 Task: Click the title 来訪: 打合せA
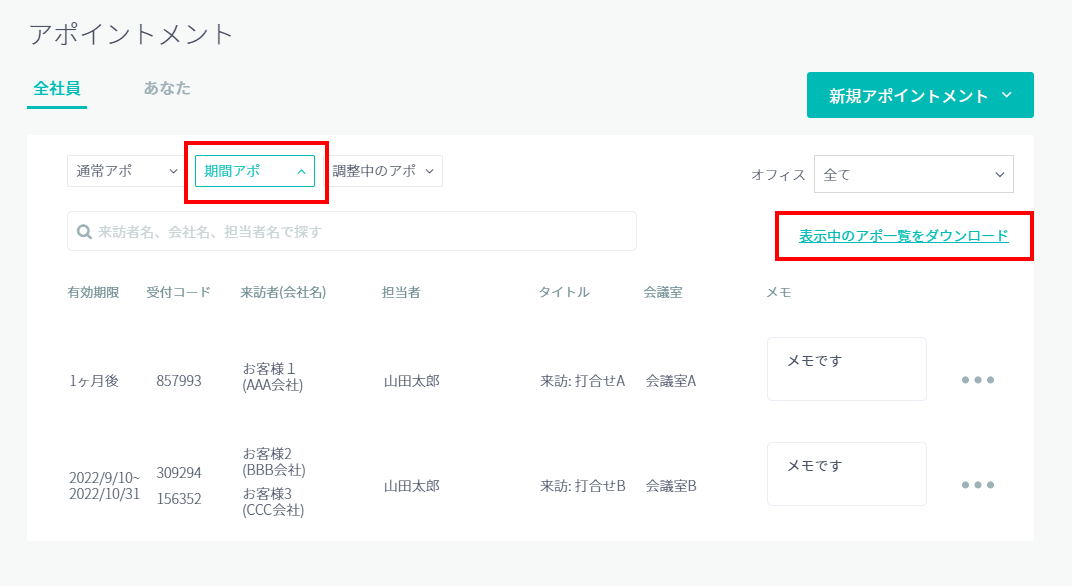(x=582, y=381)
